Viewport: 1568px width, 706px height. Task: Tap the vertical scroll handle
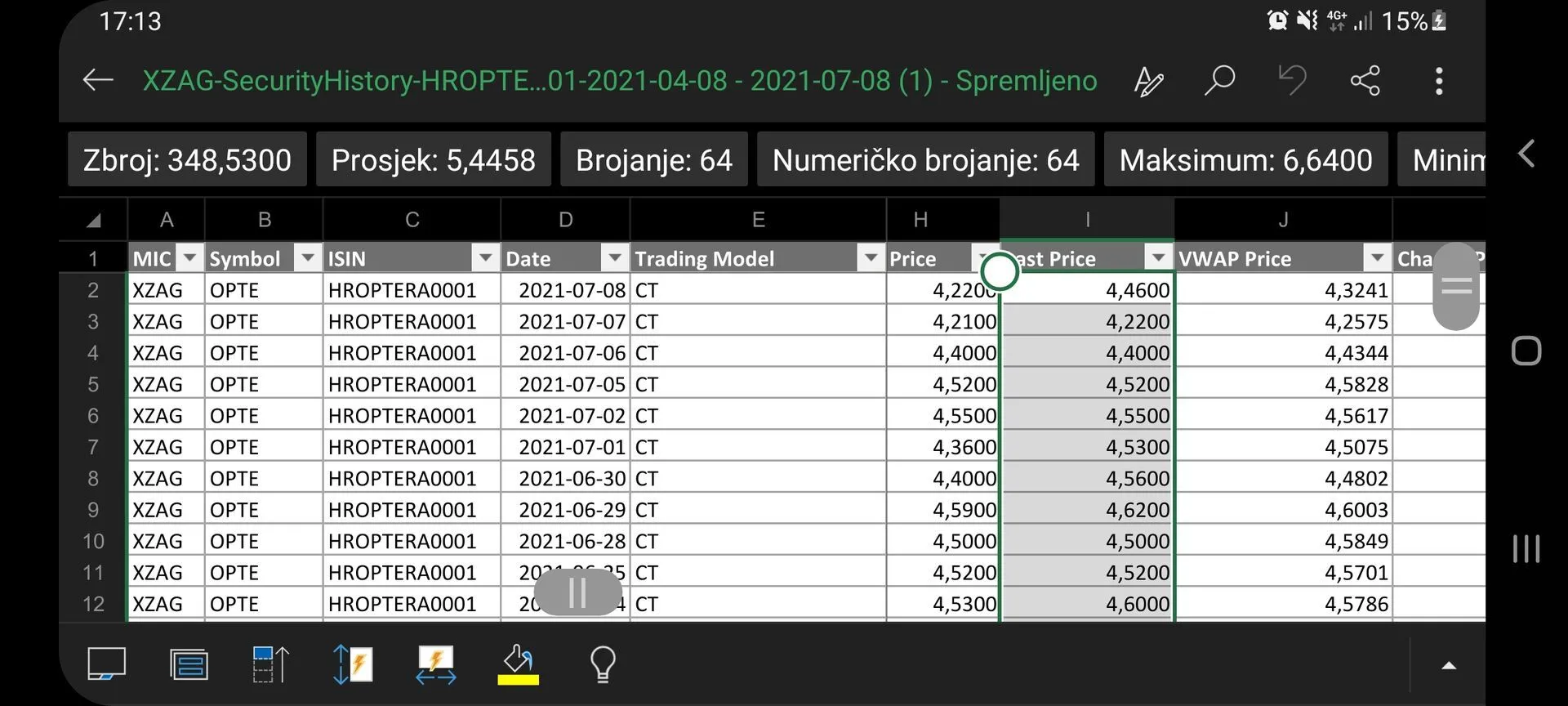pos(1456,286)
